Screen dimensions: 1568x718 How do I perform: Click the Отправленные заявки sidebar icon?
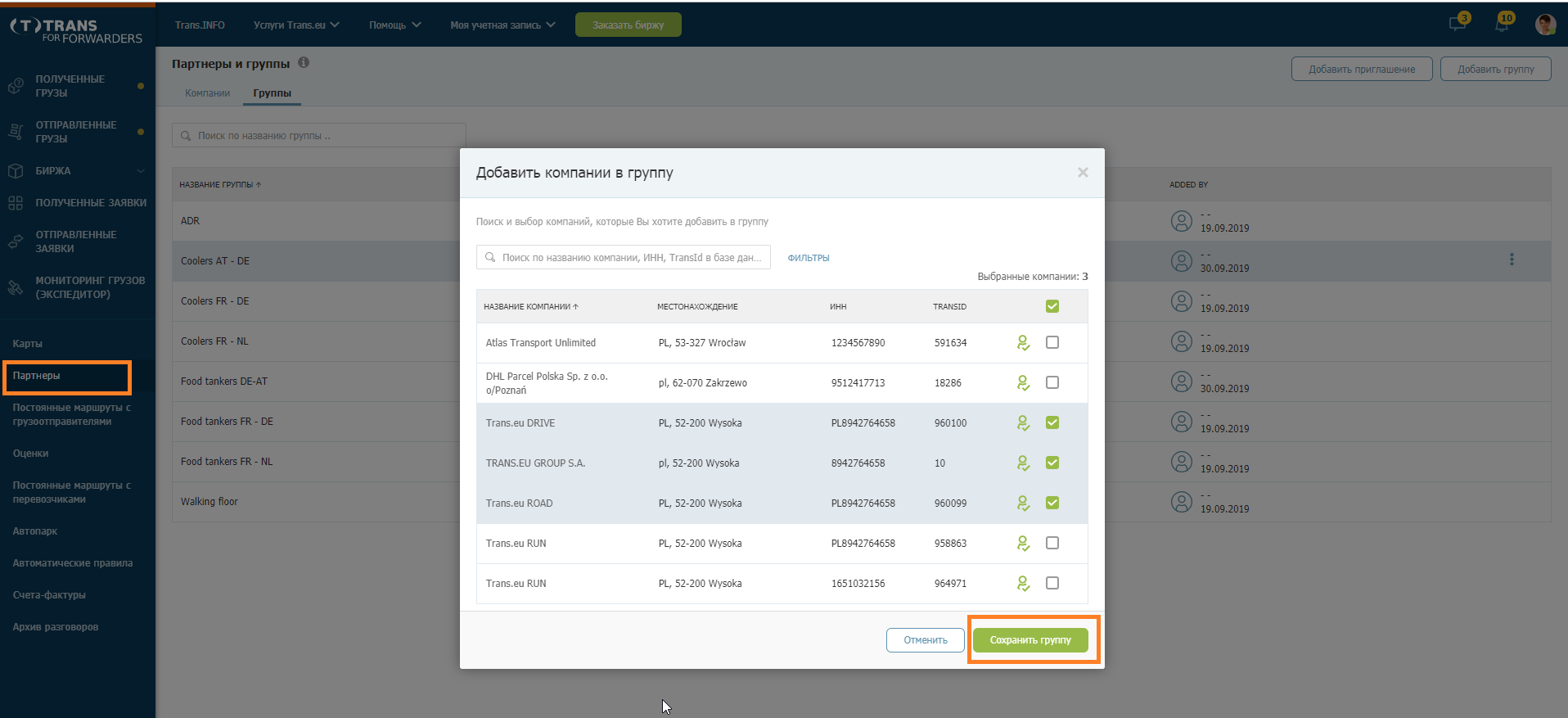pyautogui.click(x=16, y=242)
